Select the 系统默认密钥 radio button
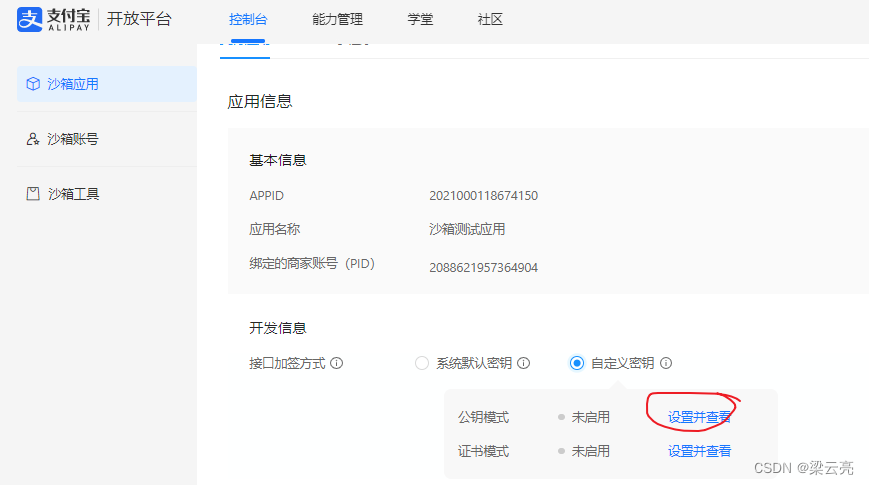 click(x=422, y=363)
